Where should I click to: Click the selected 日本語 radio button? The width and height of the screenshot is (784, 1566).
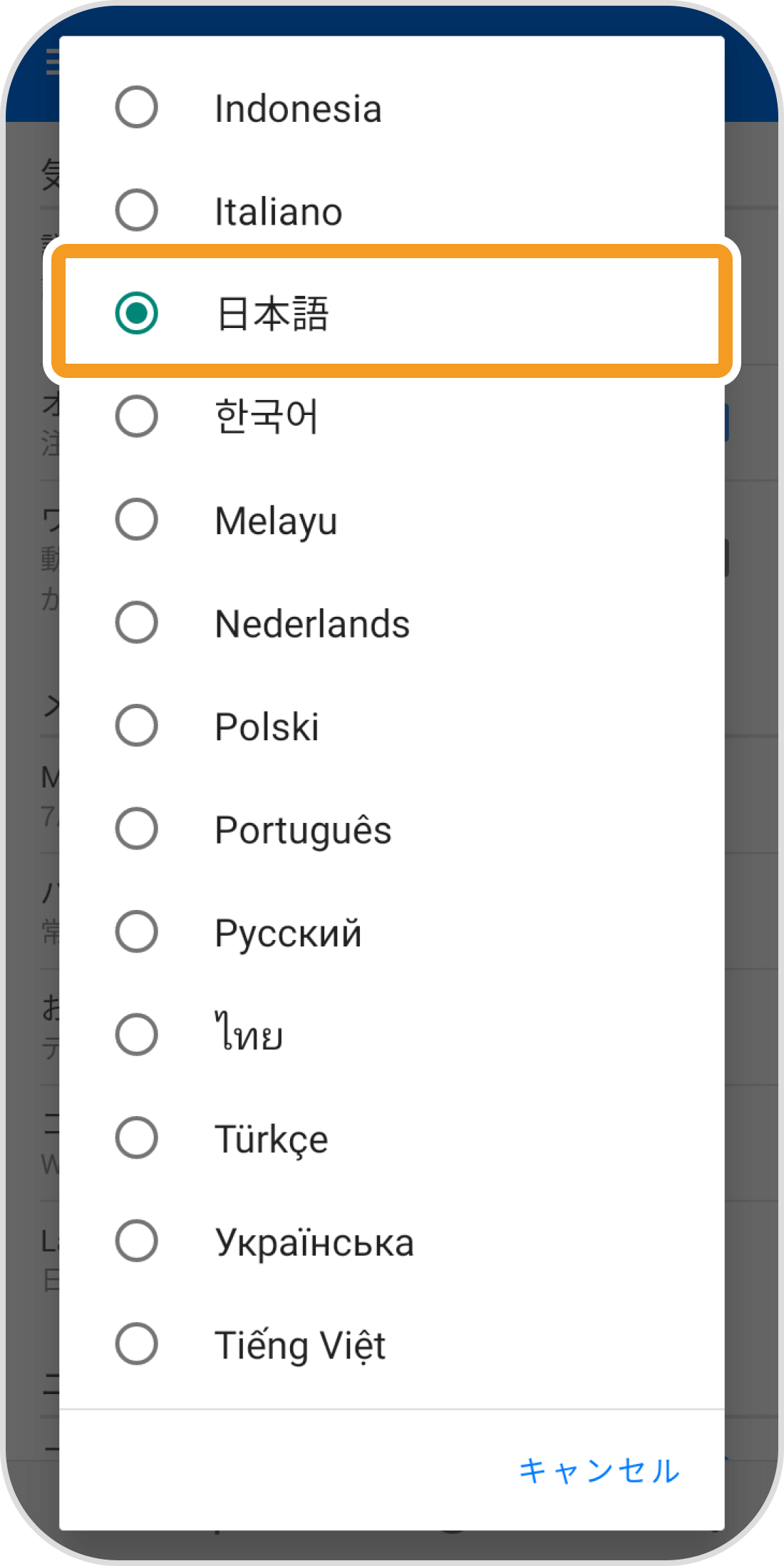136,313
